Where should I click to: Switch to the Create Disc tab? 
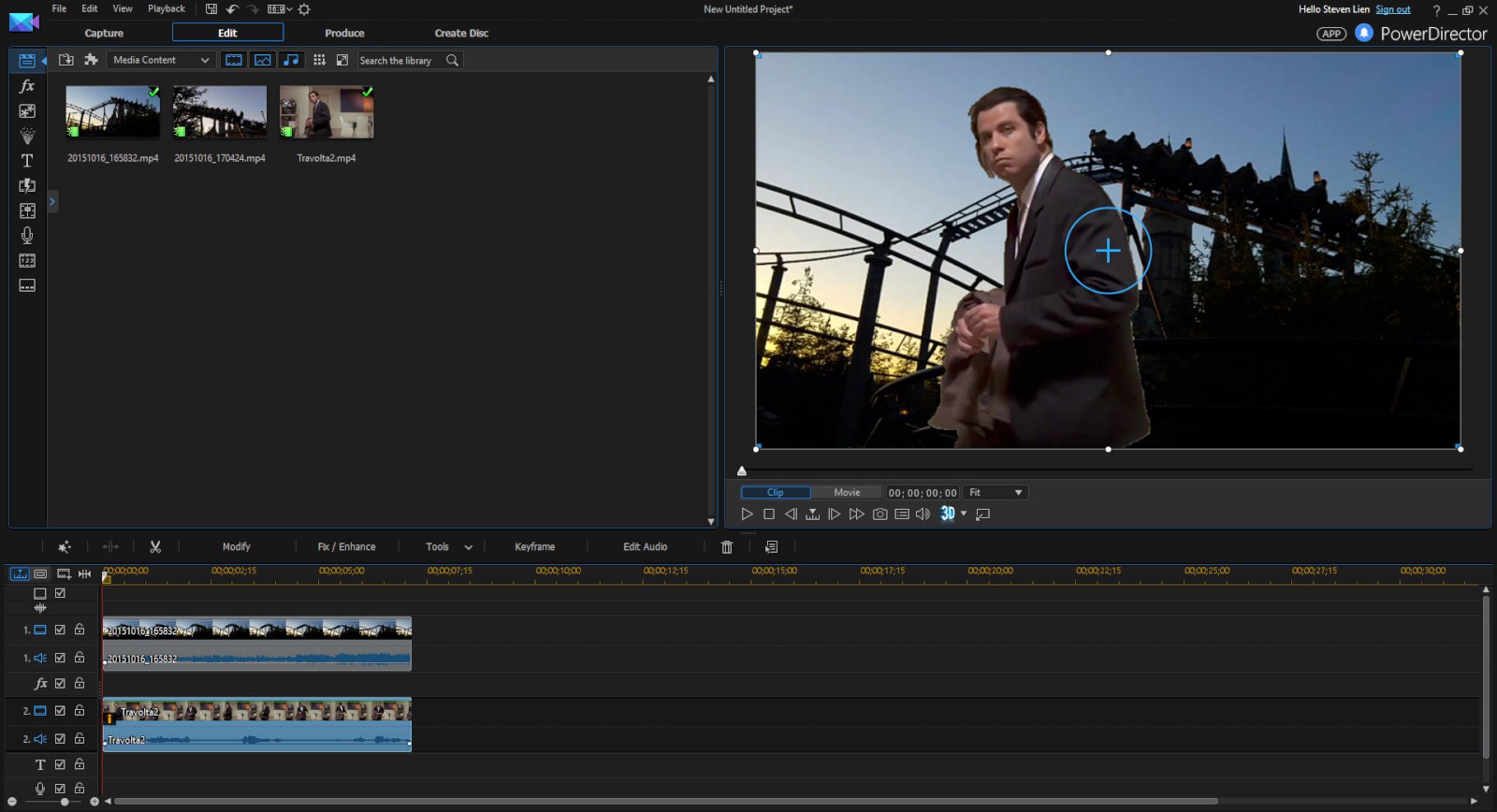(x=461, y=33)
